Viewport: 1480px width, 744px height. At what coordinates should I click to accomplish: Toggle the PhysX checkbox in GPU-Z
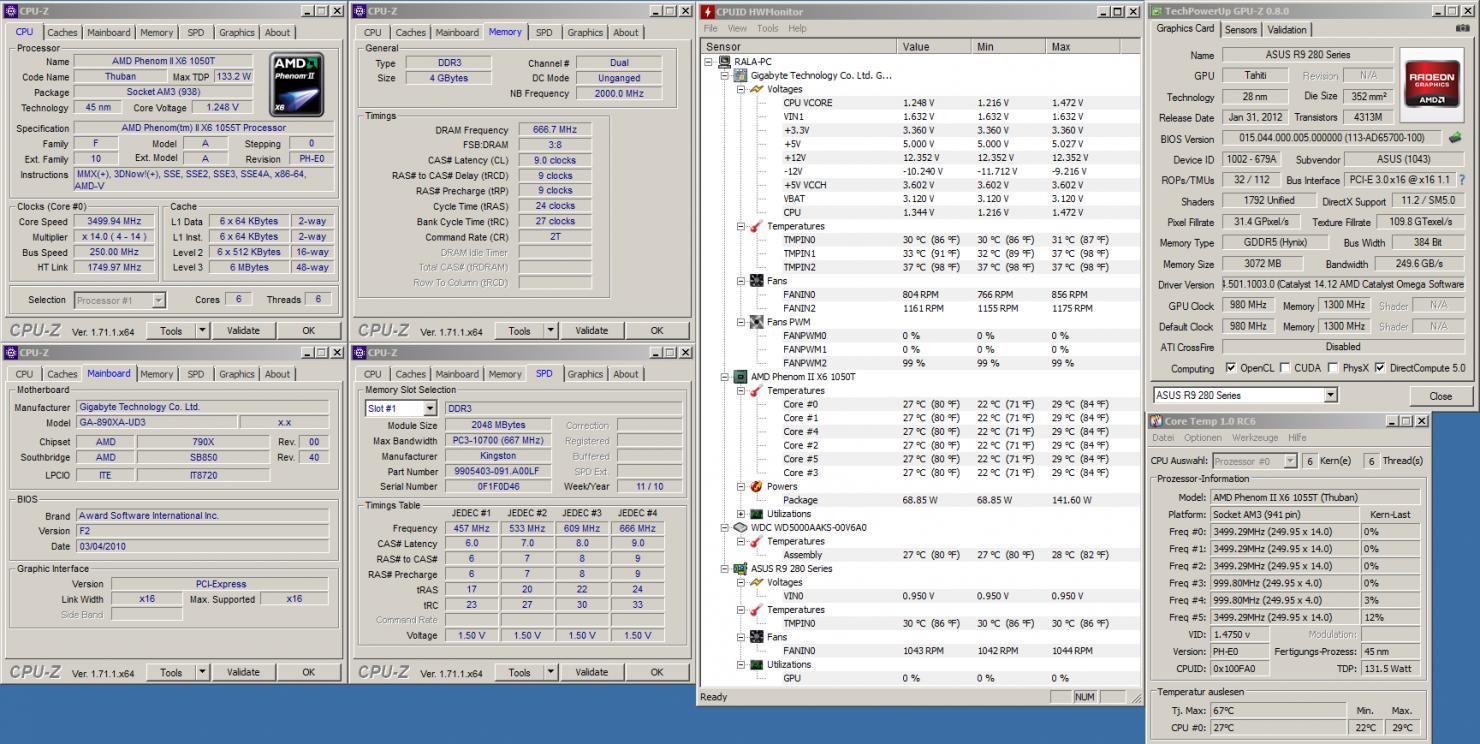tap(1333, 368)
